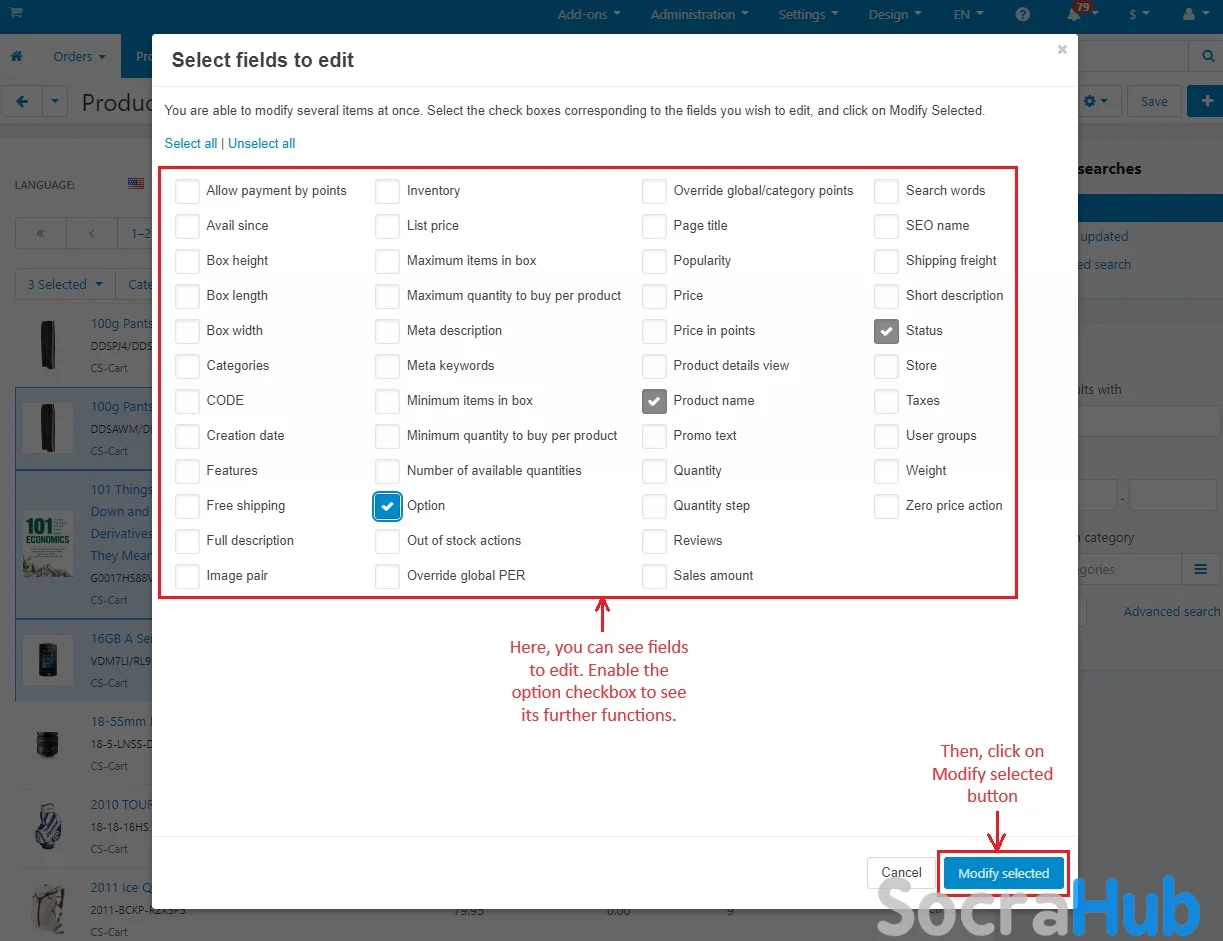Check the Categories checkbox

[x=187, y=366]
